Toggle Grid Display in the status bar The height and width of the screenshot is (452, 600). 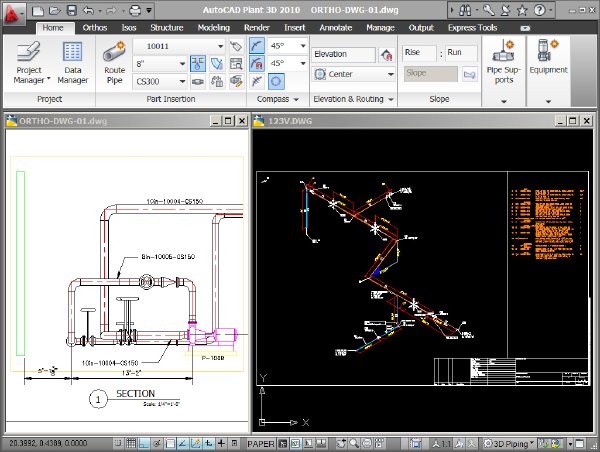tap(131, 444)
